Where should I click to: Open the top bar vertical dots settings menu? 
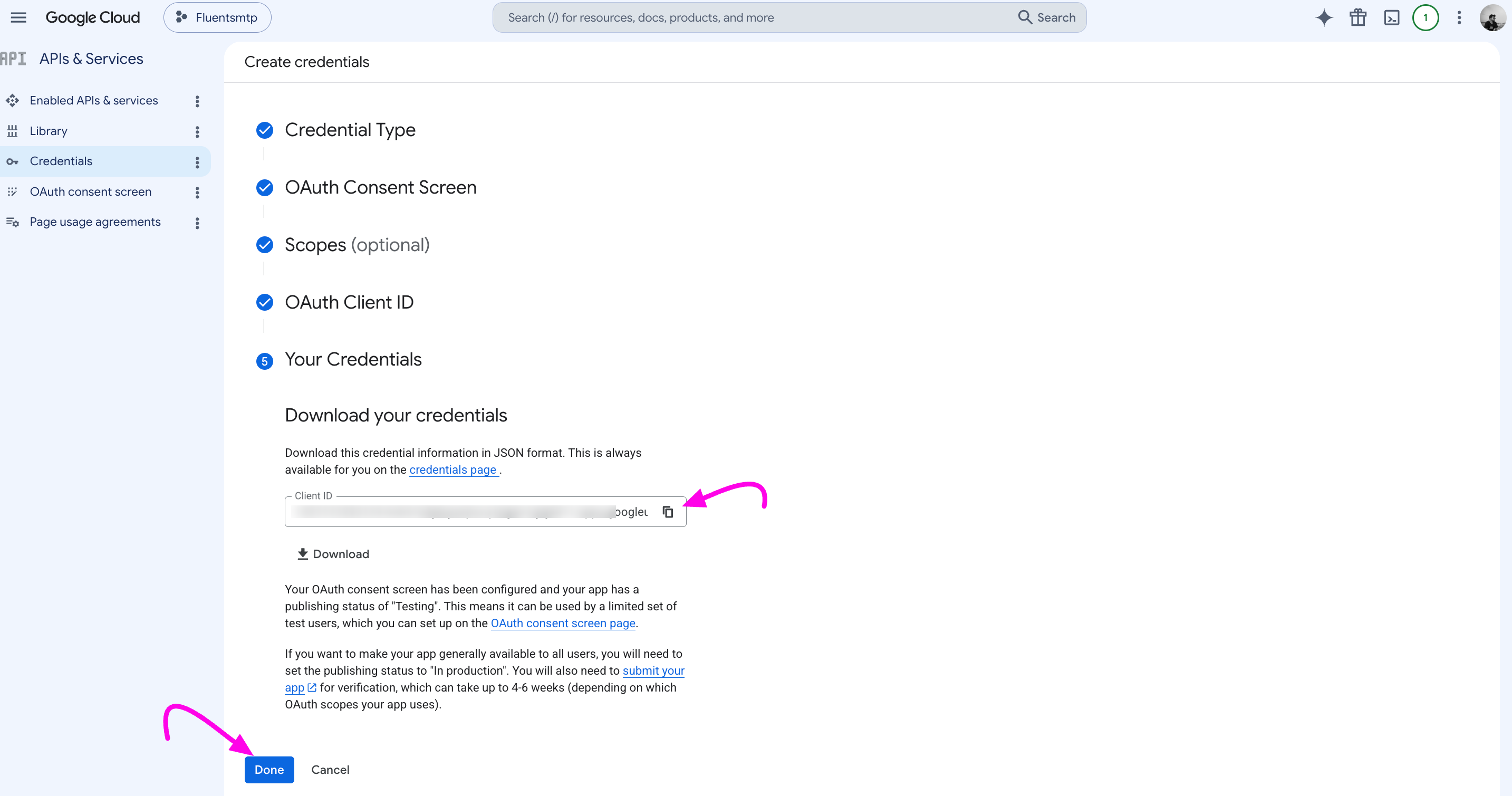(1459, 17)
